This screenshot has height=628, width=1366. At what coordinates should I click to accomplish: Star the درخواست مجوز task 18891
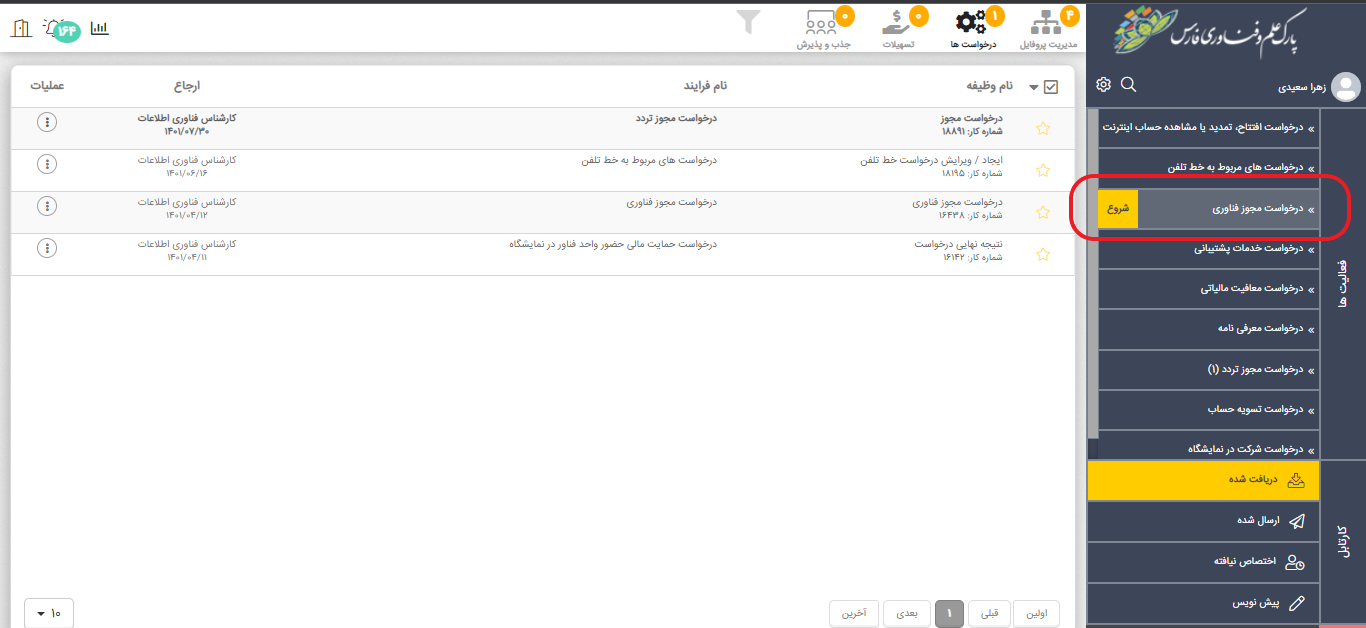coord(1043,128)
